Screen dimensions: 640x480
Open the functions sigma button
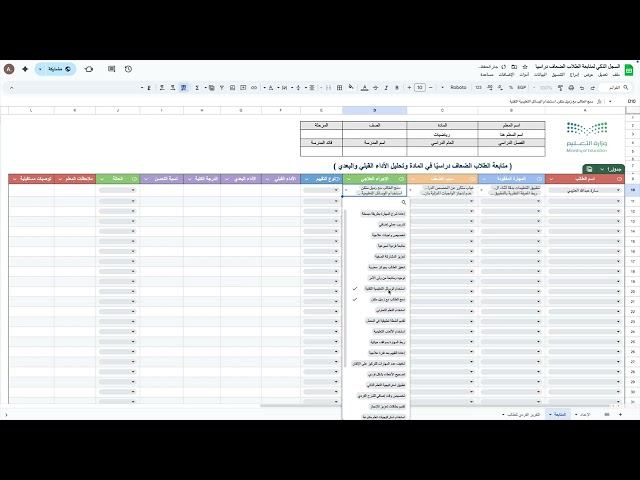click(197, 87)
